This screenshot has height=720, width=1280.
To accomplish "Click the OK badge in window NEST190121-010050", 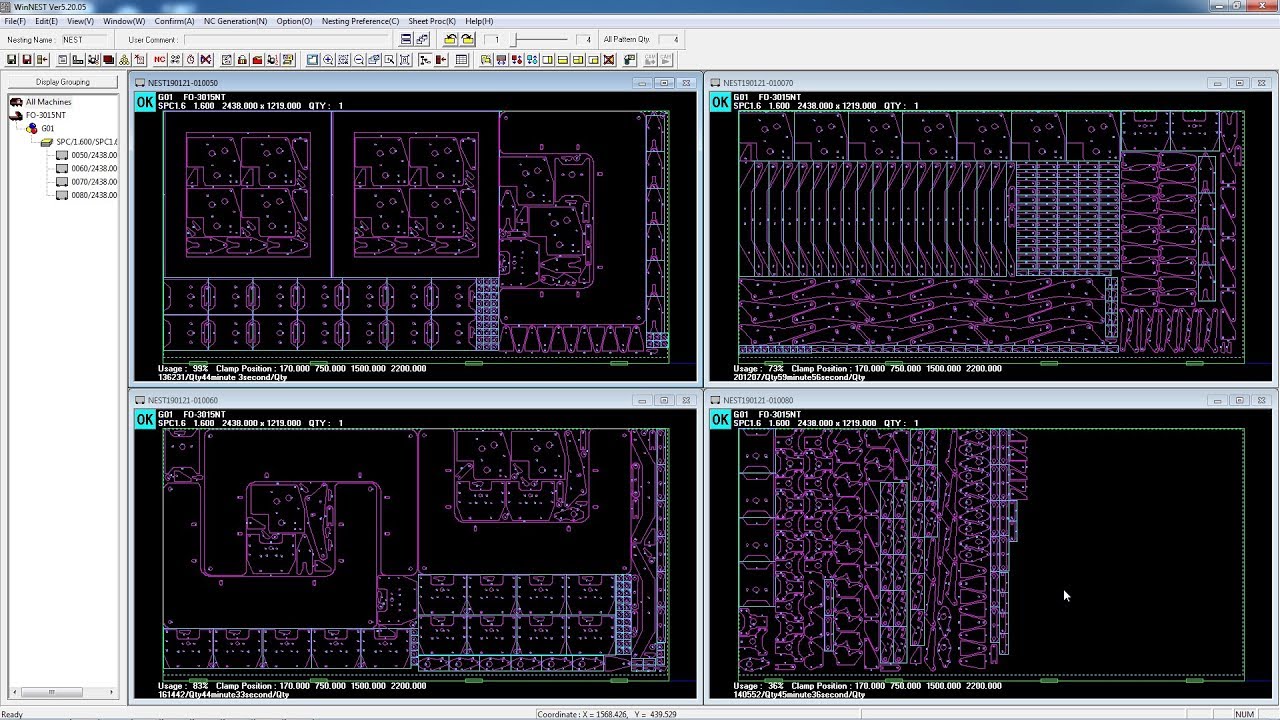I will [145, 102].
